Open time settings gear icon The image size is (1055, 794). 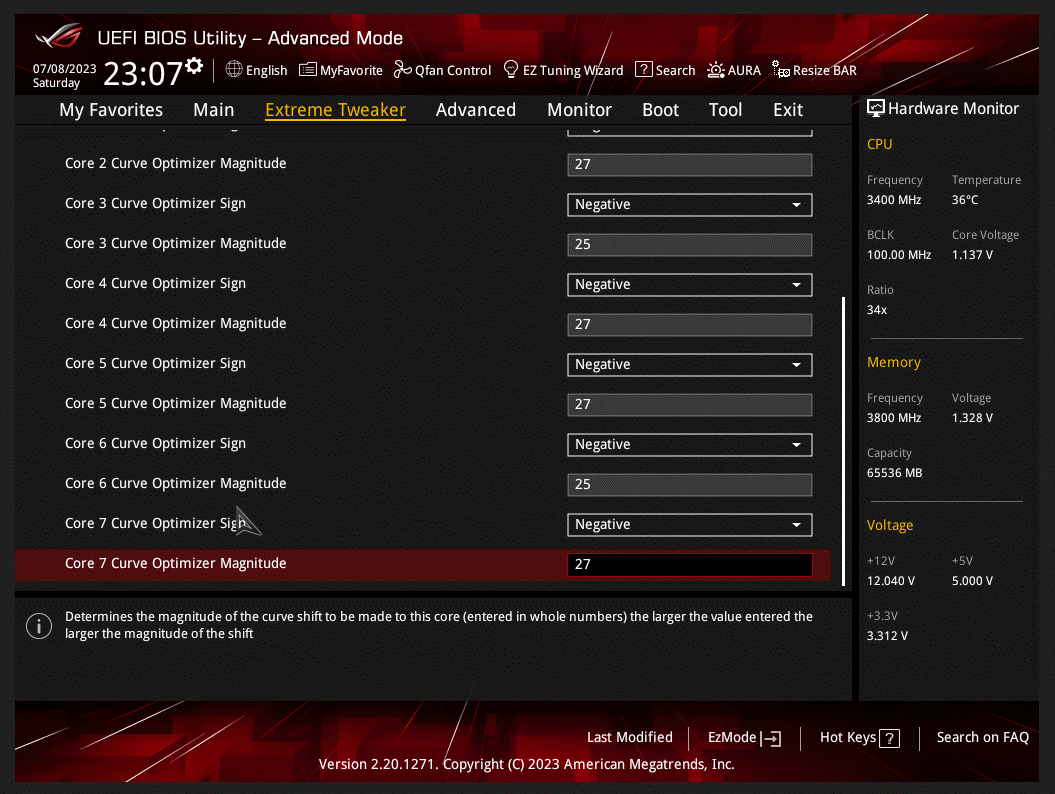tap(194, 65)
